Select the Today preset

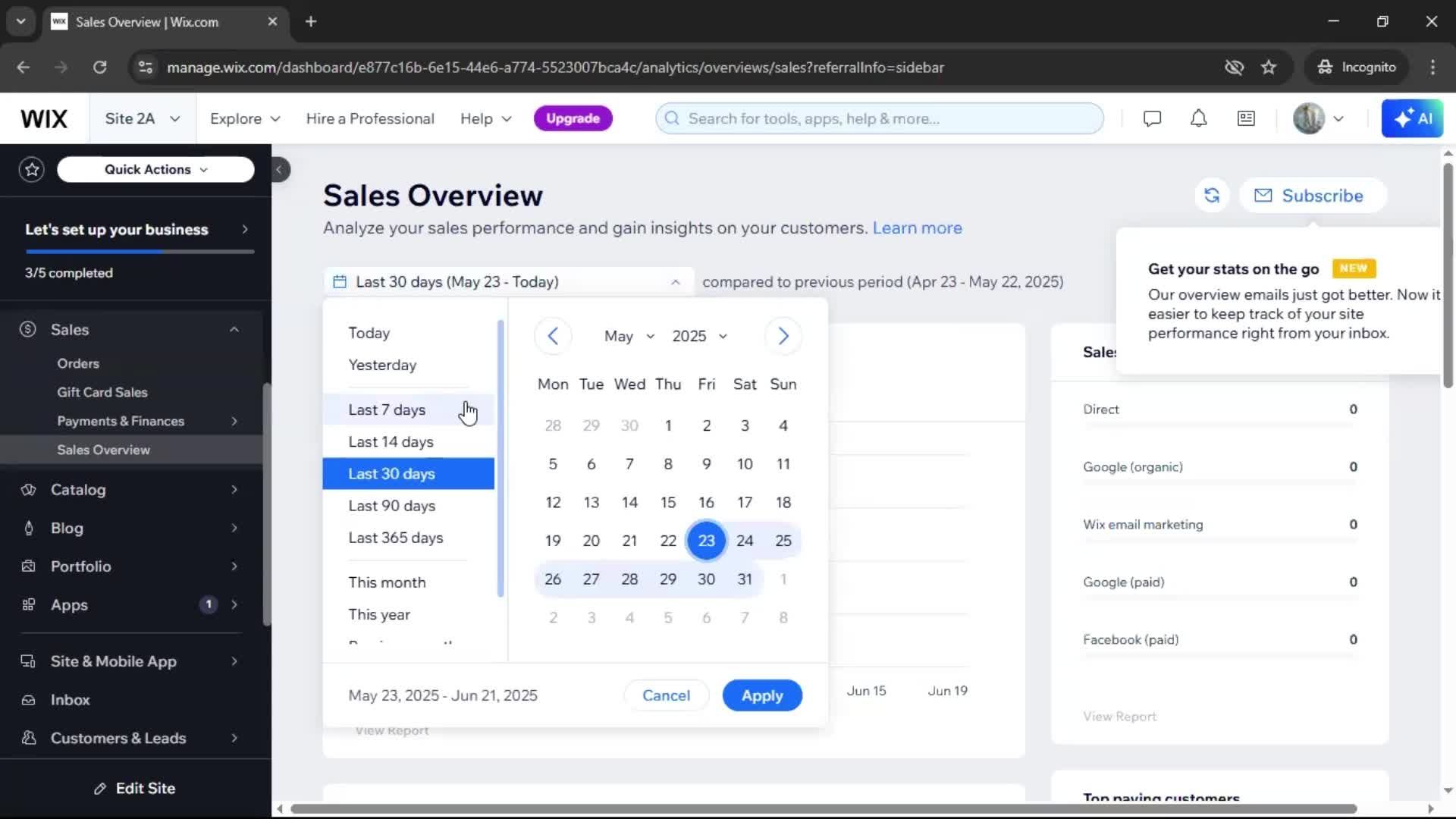click(x=408, y=333)
